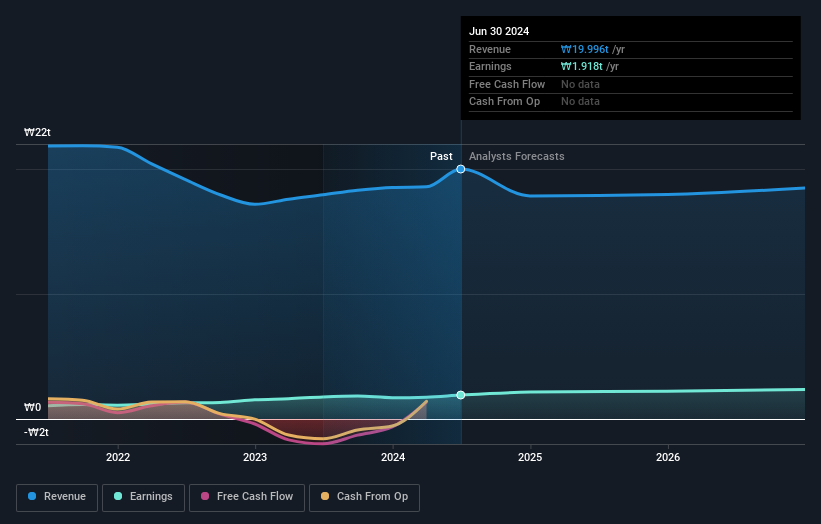Click the revenue data point marker on Jun 30 2024

[x=461, y=169]
